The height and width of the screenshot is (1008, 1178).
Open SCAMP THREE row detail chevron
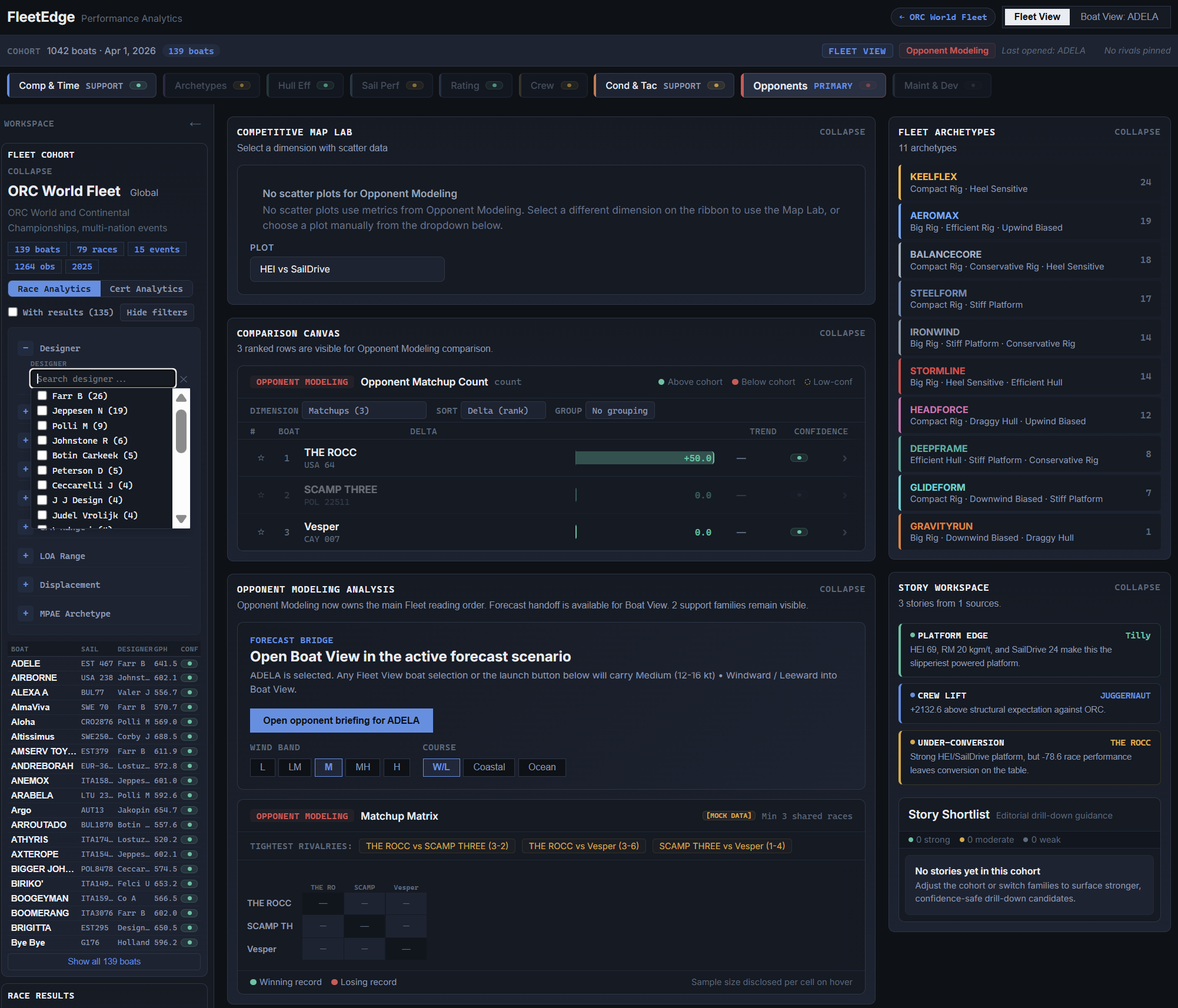[845, 495]
